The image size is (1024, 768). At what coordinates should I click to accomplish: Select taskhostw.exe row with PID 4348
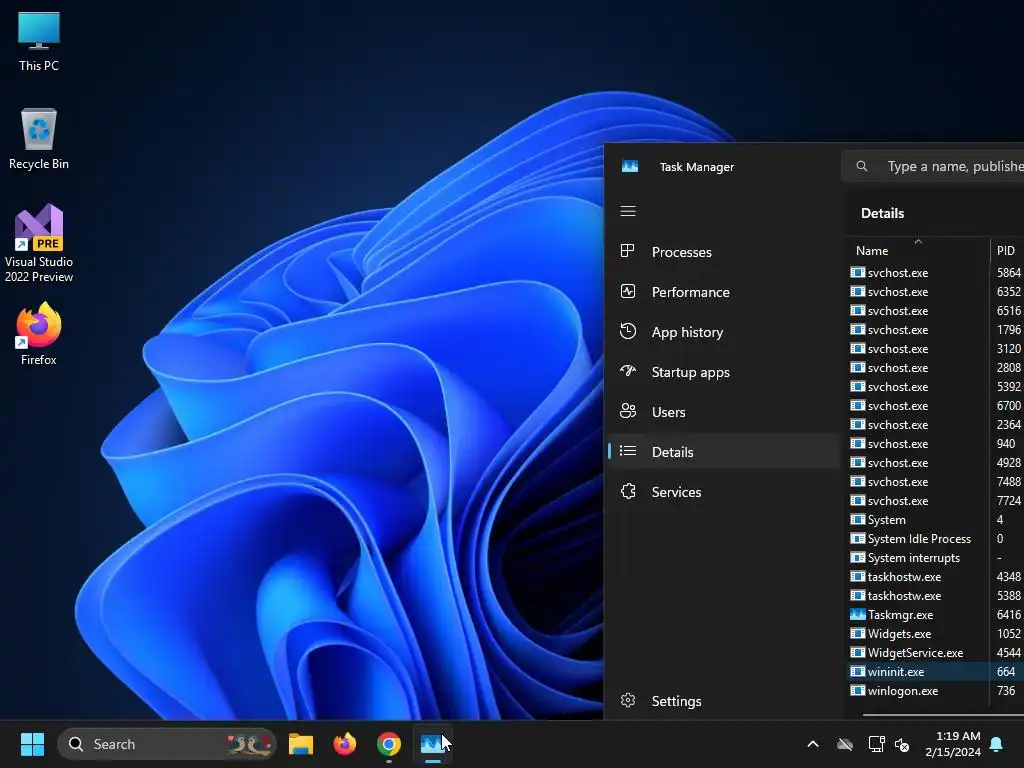click(x=935, y=576)
